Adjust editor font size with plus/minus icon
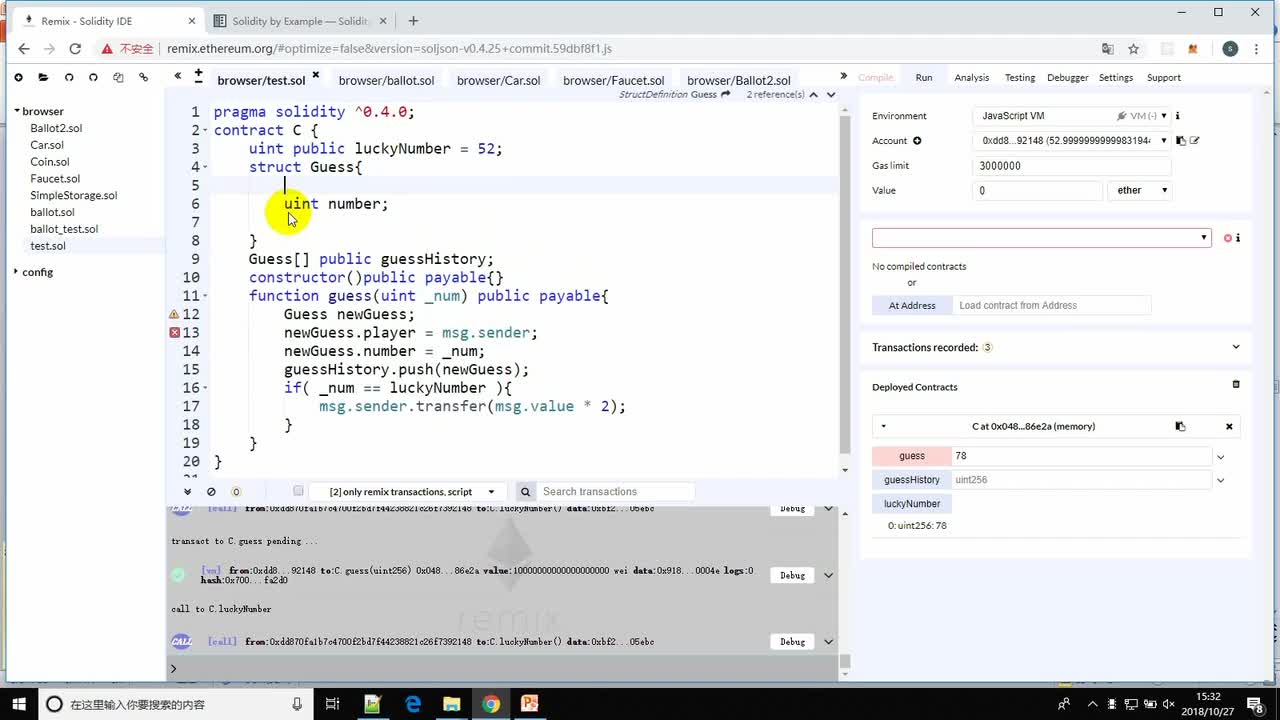This screenshot has width=1280, height=720. [x=198, y=75]
